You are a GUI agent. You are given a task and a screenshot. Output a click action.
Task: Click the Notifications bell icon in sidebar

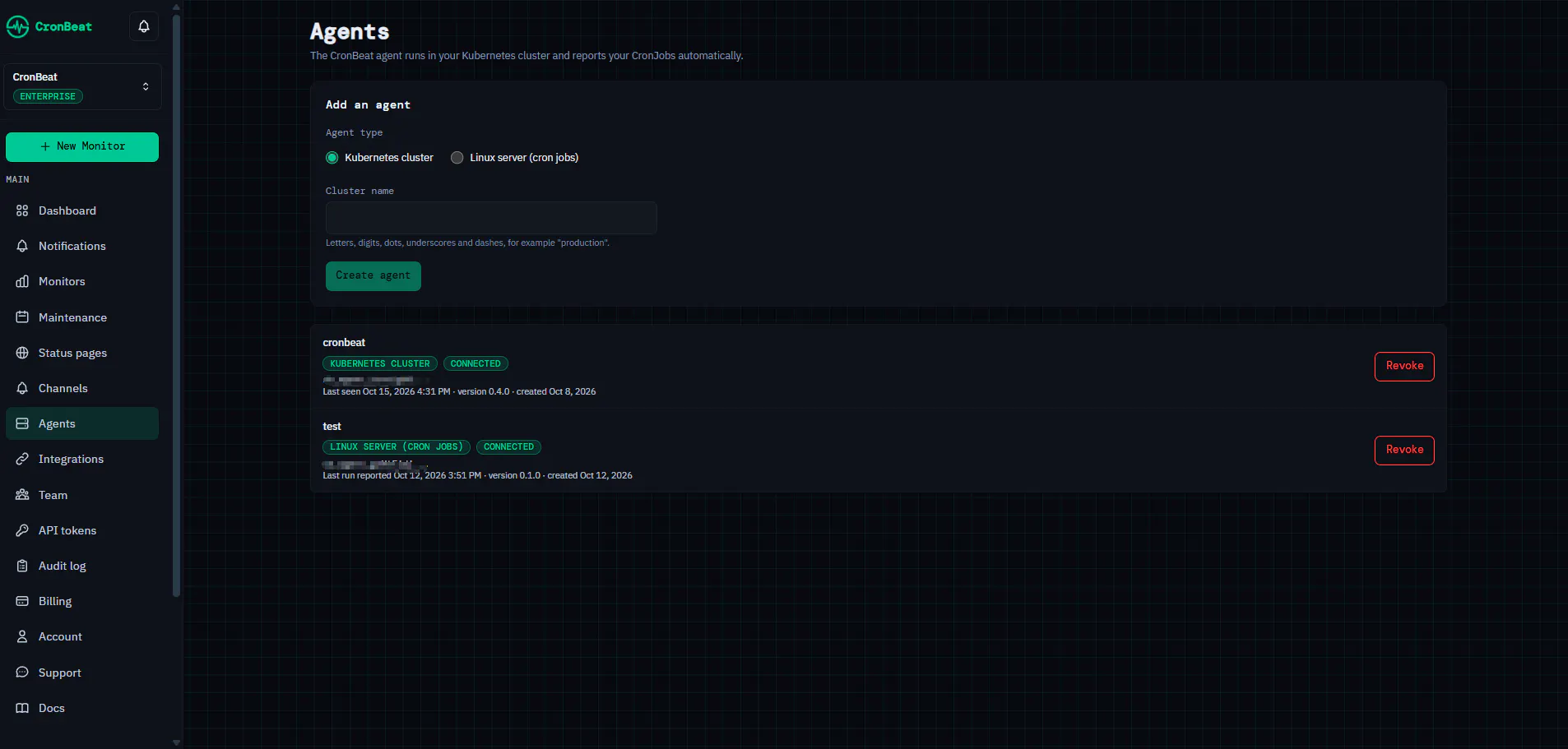click(22, 246)
